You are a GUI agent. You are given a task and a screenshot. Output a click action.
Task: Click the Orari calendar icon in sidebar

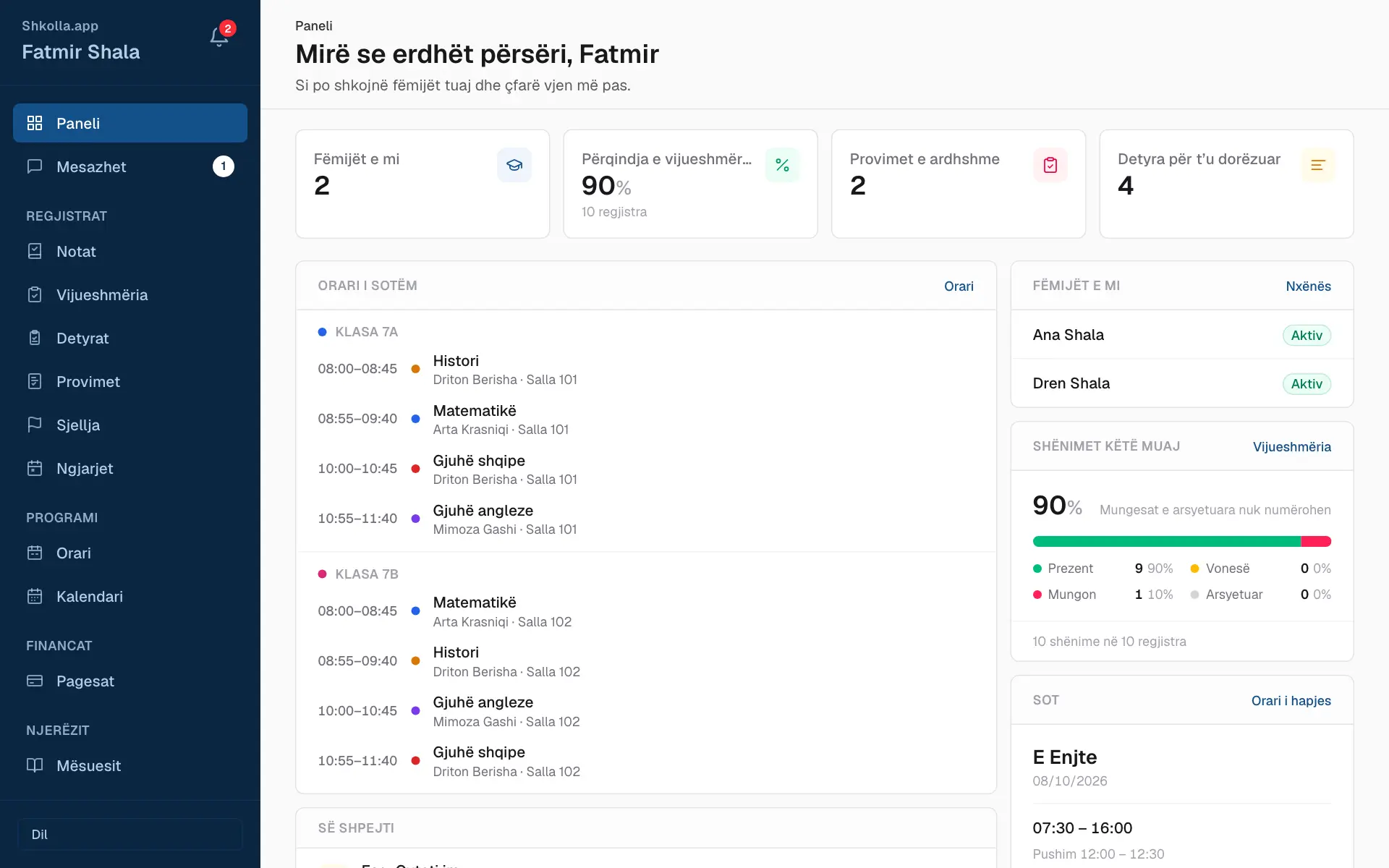(x=35, y=553)
